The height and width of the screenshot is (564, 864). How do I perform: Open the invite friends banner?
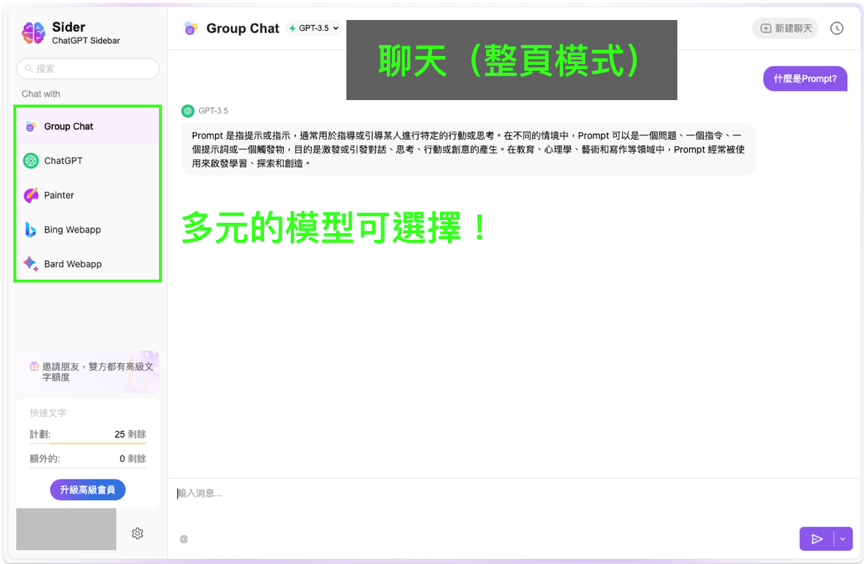click(x=88, y=372)
